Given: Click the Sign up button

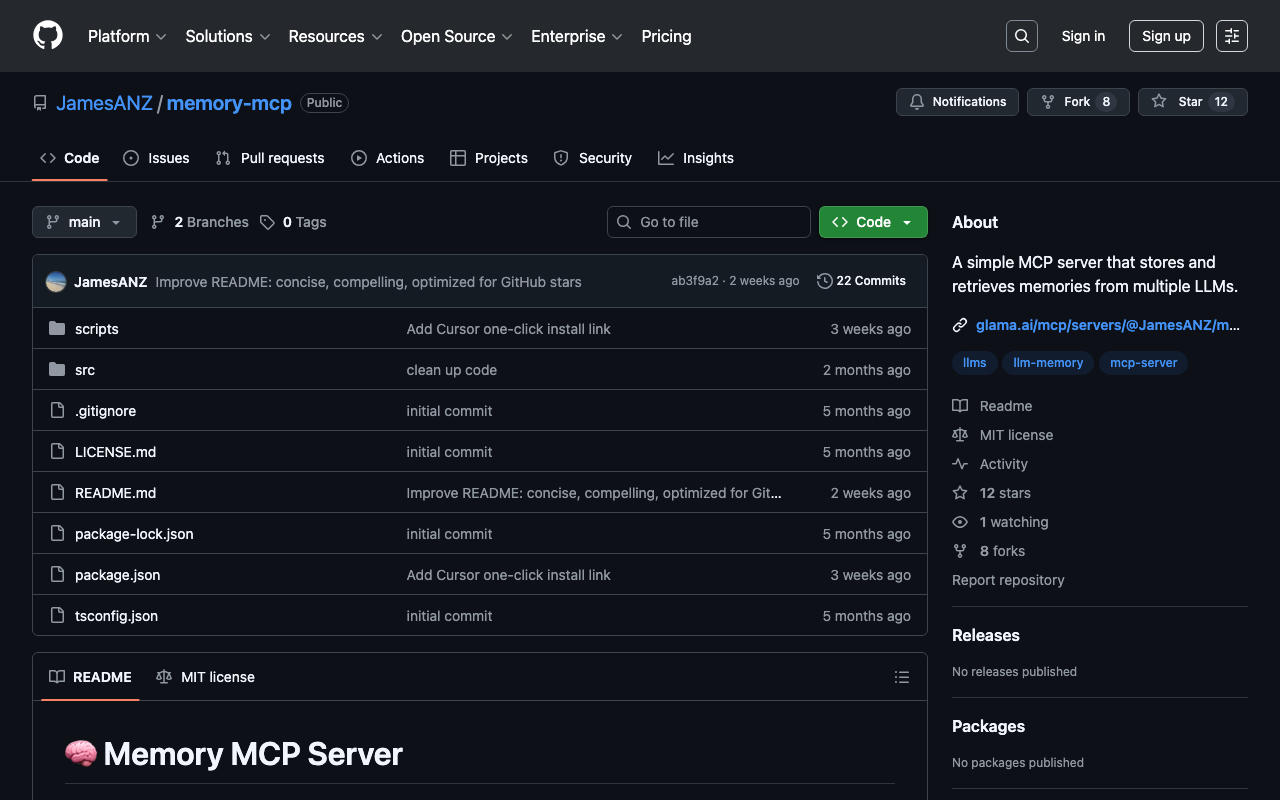Looking at the screenshot, I should (x=1165, y=36).
